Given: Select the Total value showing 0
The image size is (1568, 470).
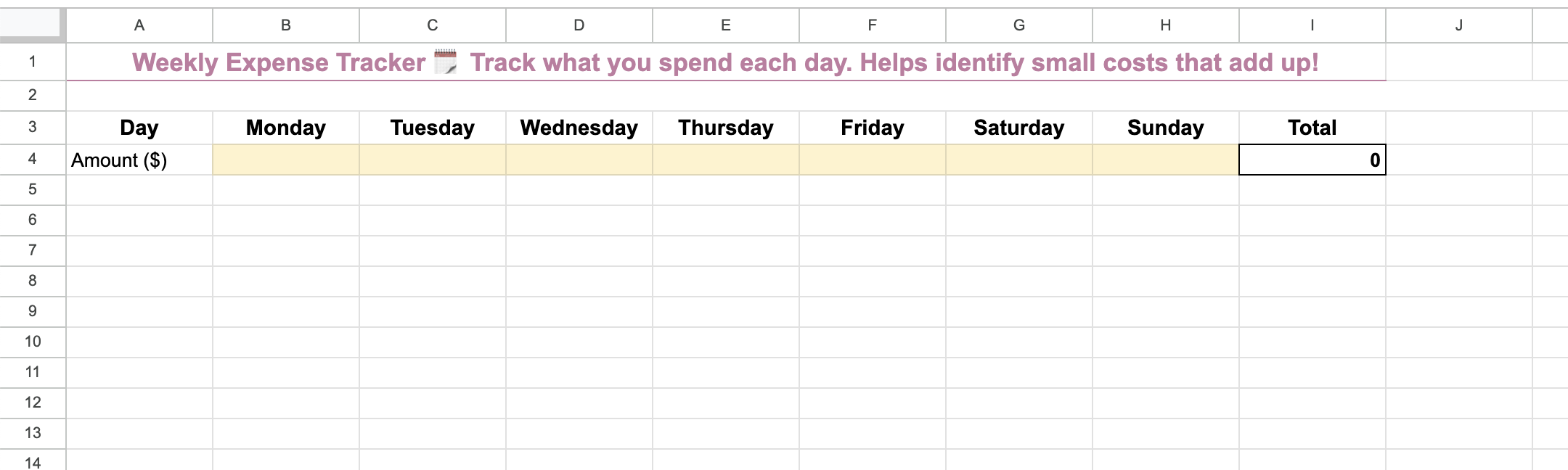Looking at the screenshot, I should click(1311, 160).
